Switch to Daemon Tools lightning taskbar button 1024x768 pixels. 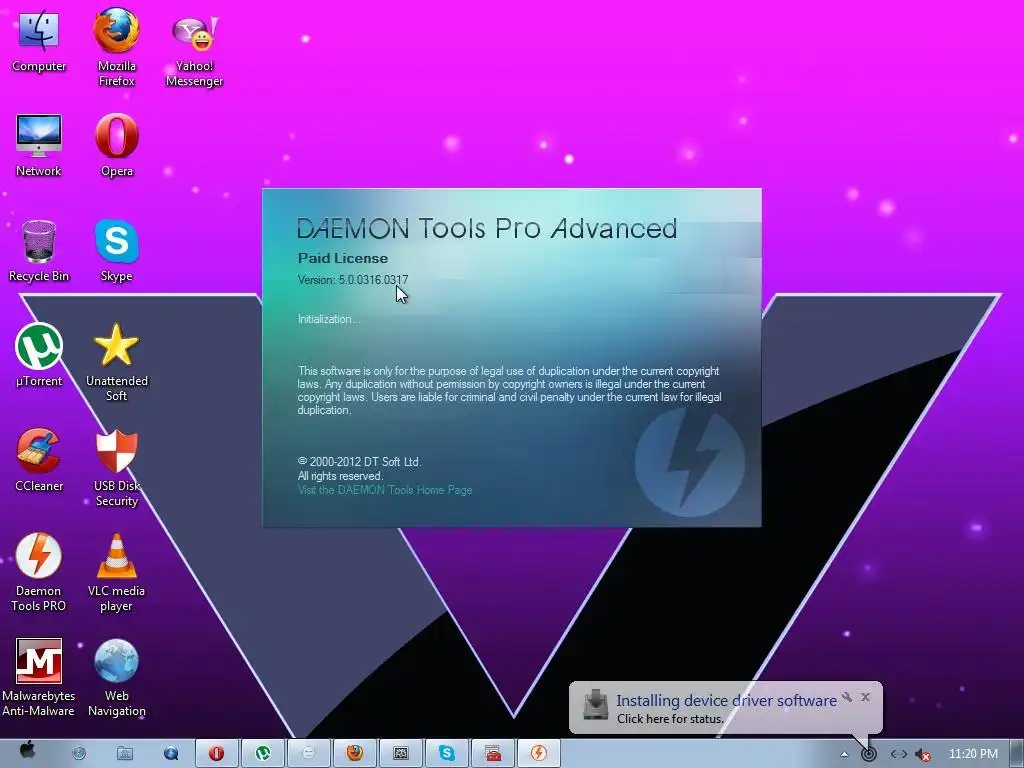pyautogui.click(x=539, y=753)
